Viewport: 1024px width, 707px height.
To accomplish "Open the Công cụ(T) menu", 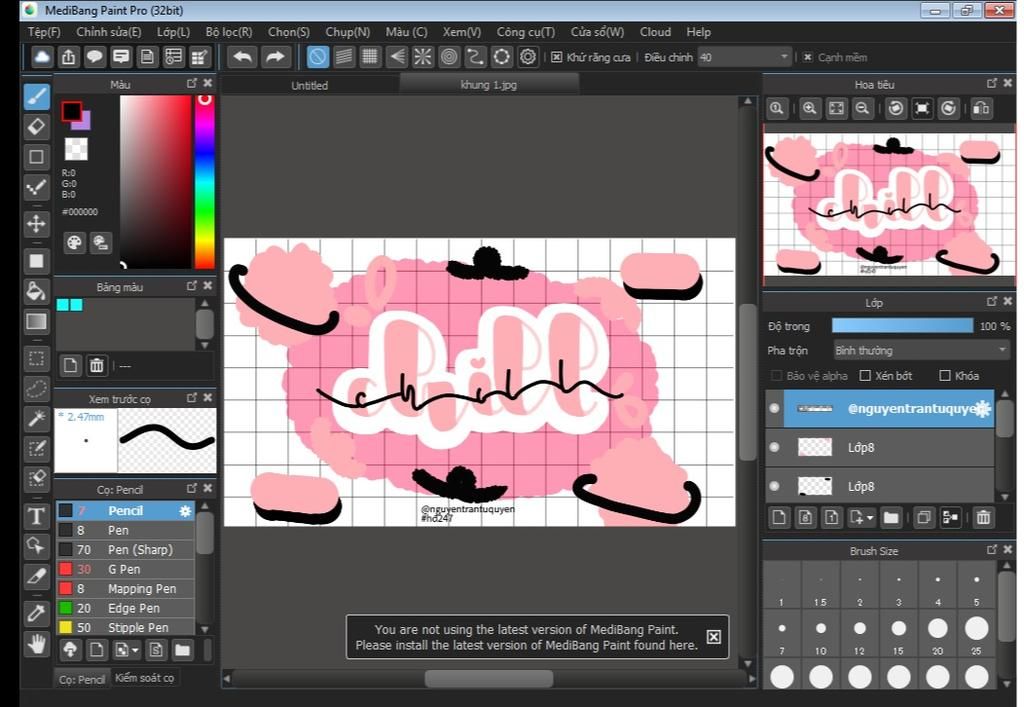I will tap(526, 32).
